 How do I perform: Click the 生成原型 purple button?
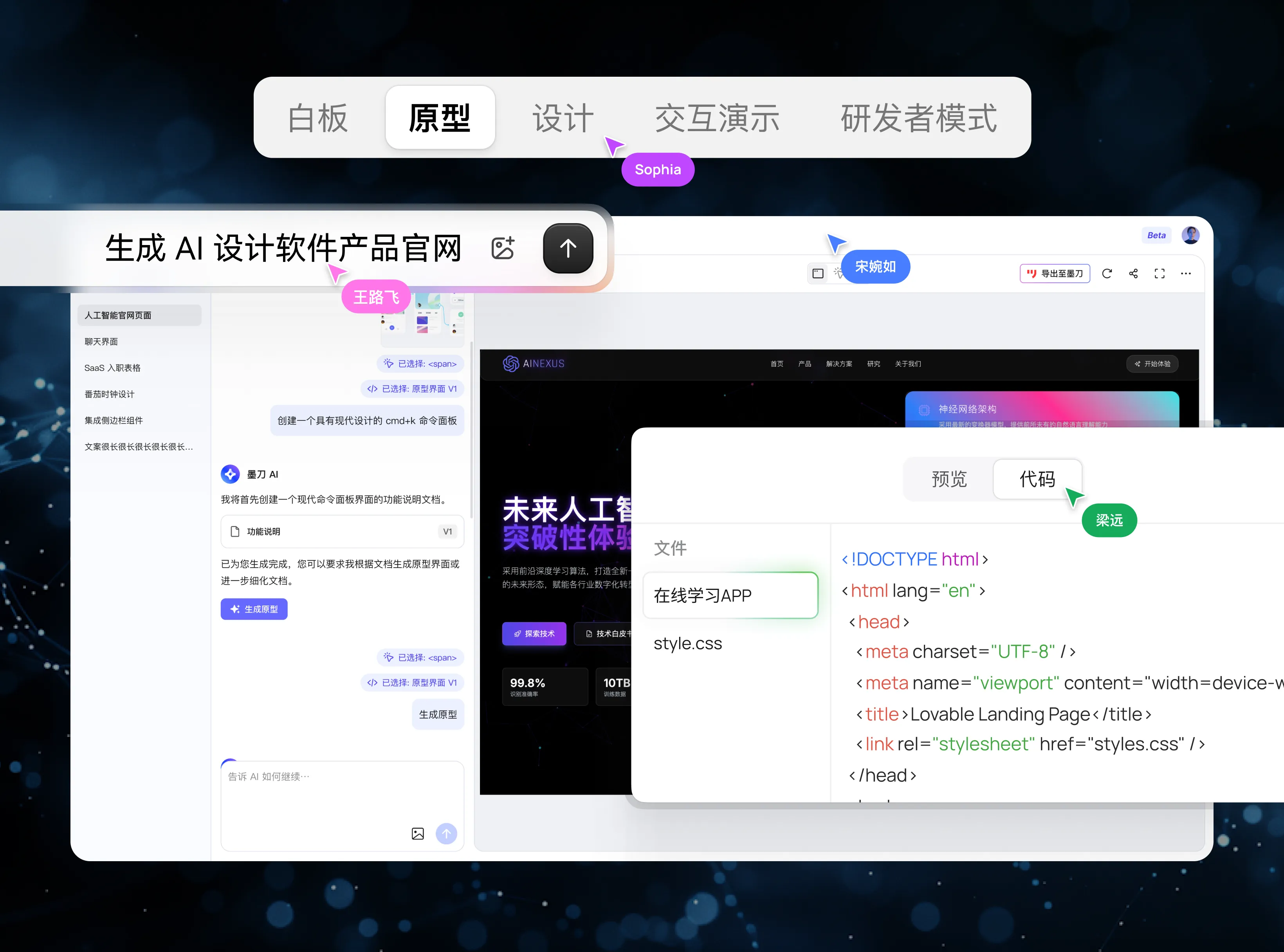point(254,609)
